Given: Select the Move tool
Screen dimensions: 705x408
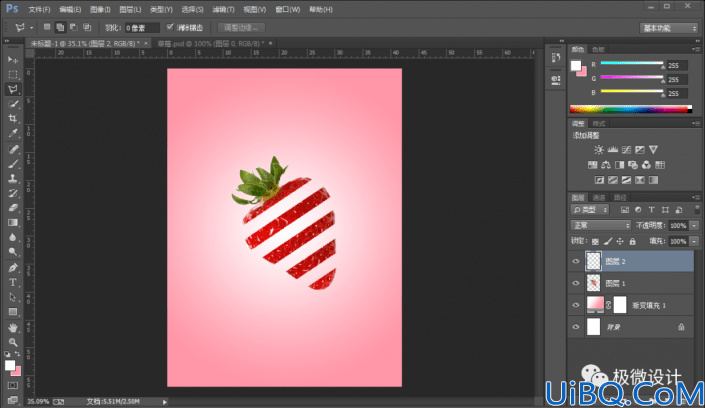Looking at the screenshot, I should [13, 60].
